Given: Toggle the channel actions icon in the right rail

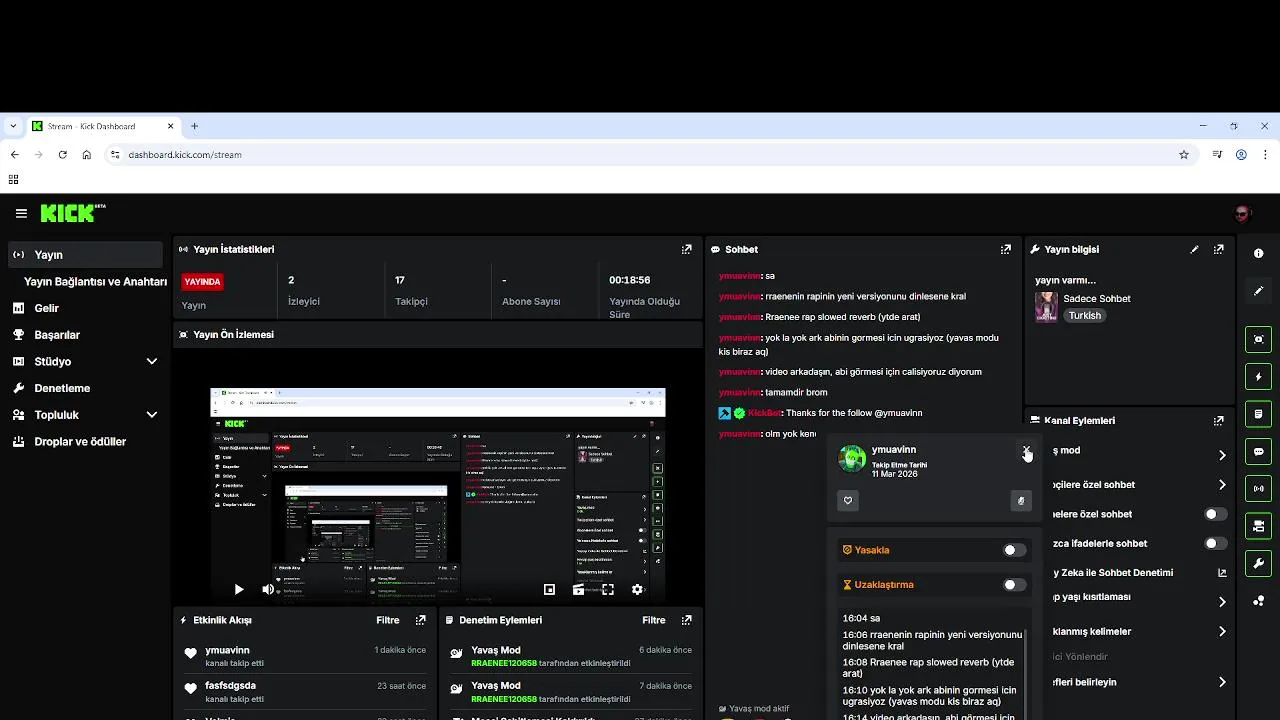Looking at the screenshot, I should [1259, 526].
